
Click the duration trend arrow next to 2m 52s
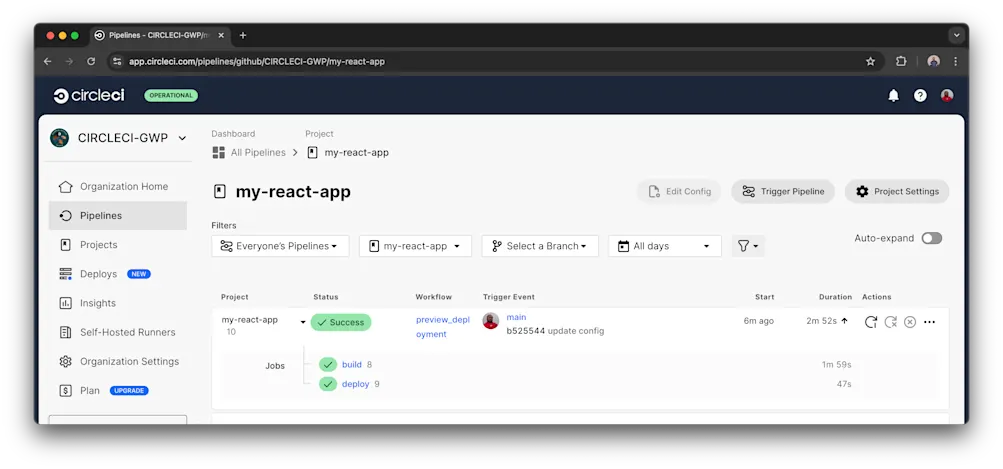[844, 321]
